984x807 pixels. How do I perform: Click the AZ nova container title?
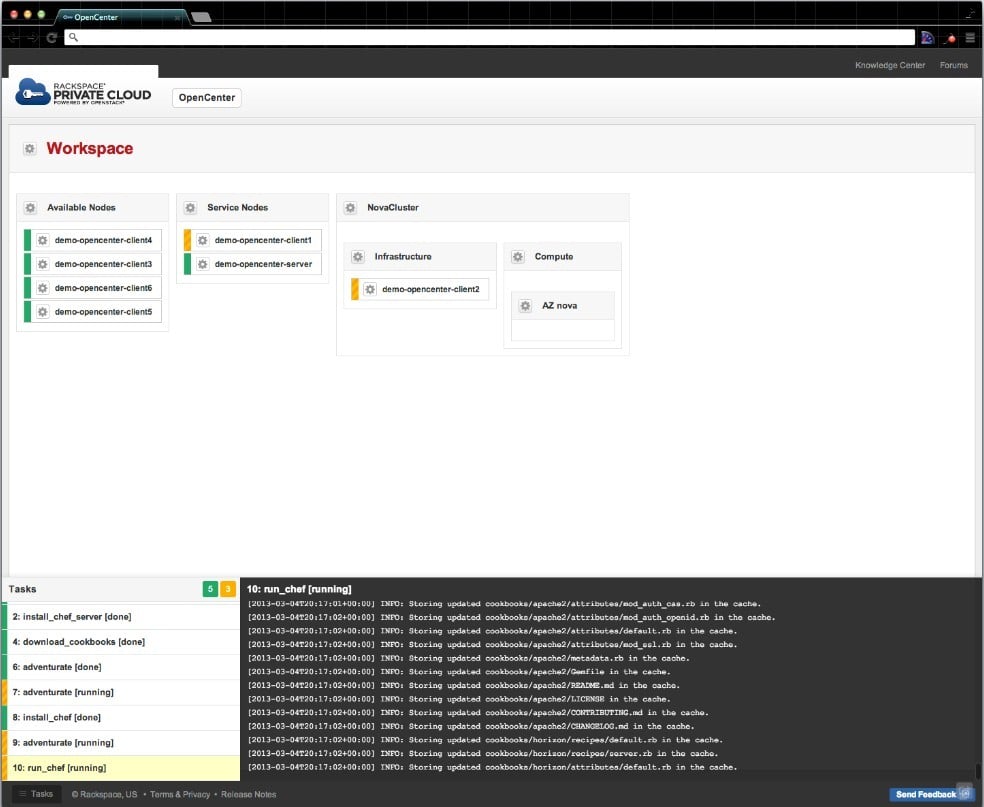tap(560, 306)
